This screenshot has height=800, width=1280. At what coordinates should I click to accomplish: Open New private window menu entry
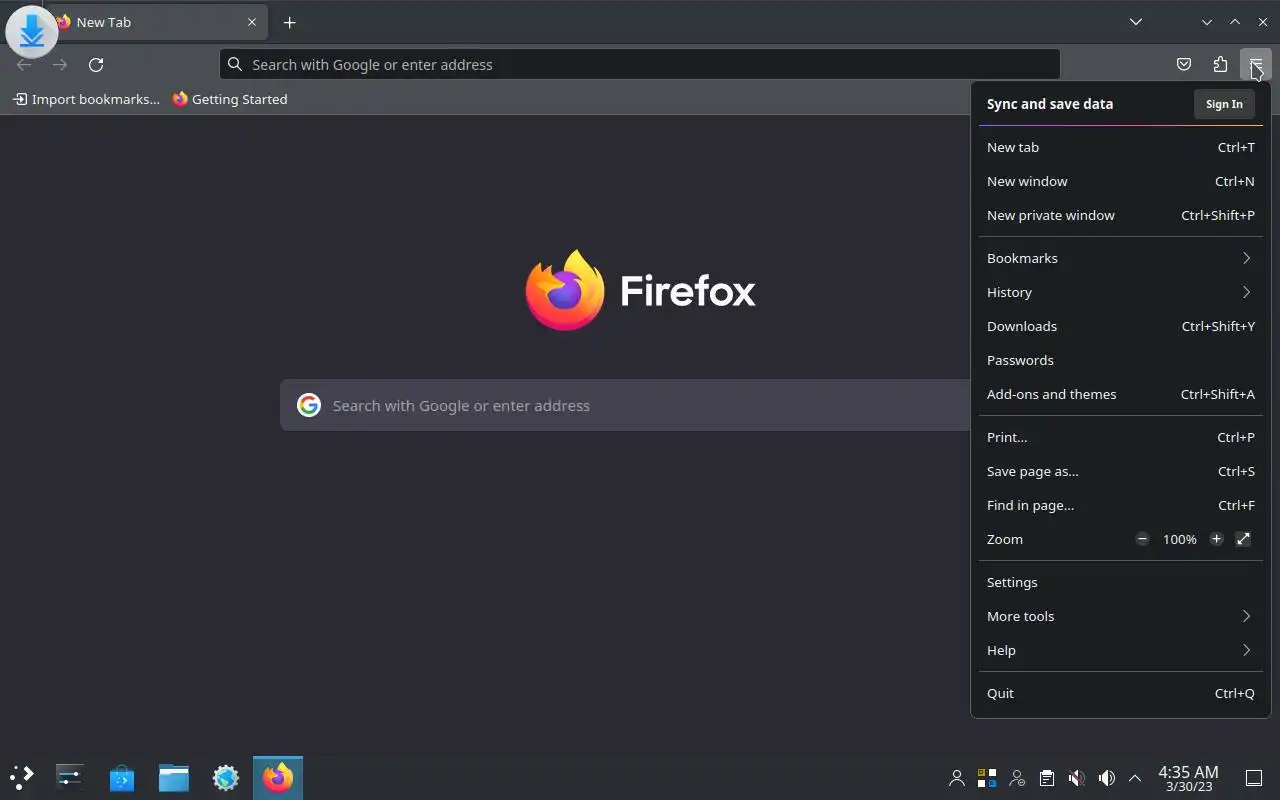(x=1120, y=215)
